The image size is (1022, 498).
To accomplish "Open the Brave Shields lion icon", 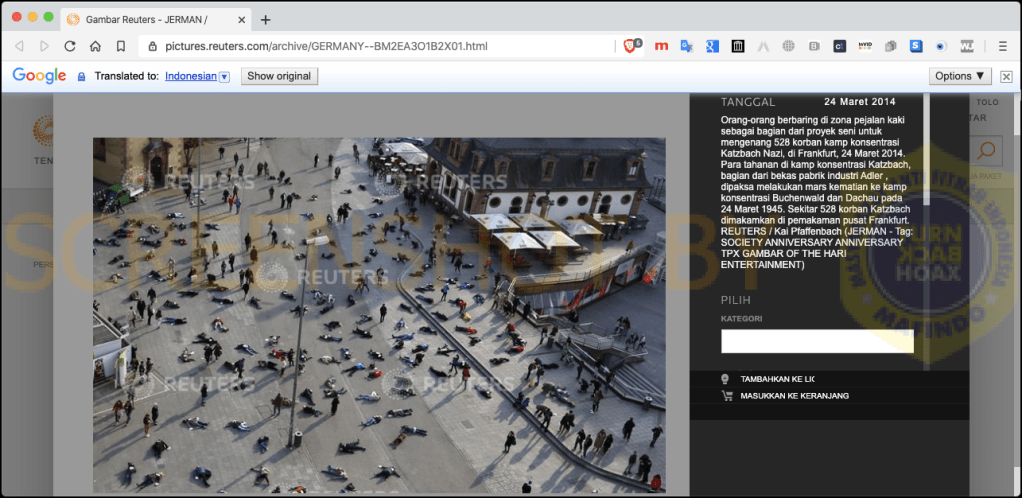I will pos(631,46).
